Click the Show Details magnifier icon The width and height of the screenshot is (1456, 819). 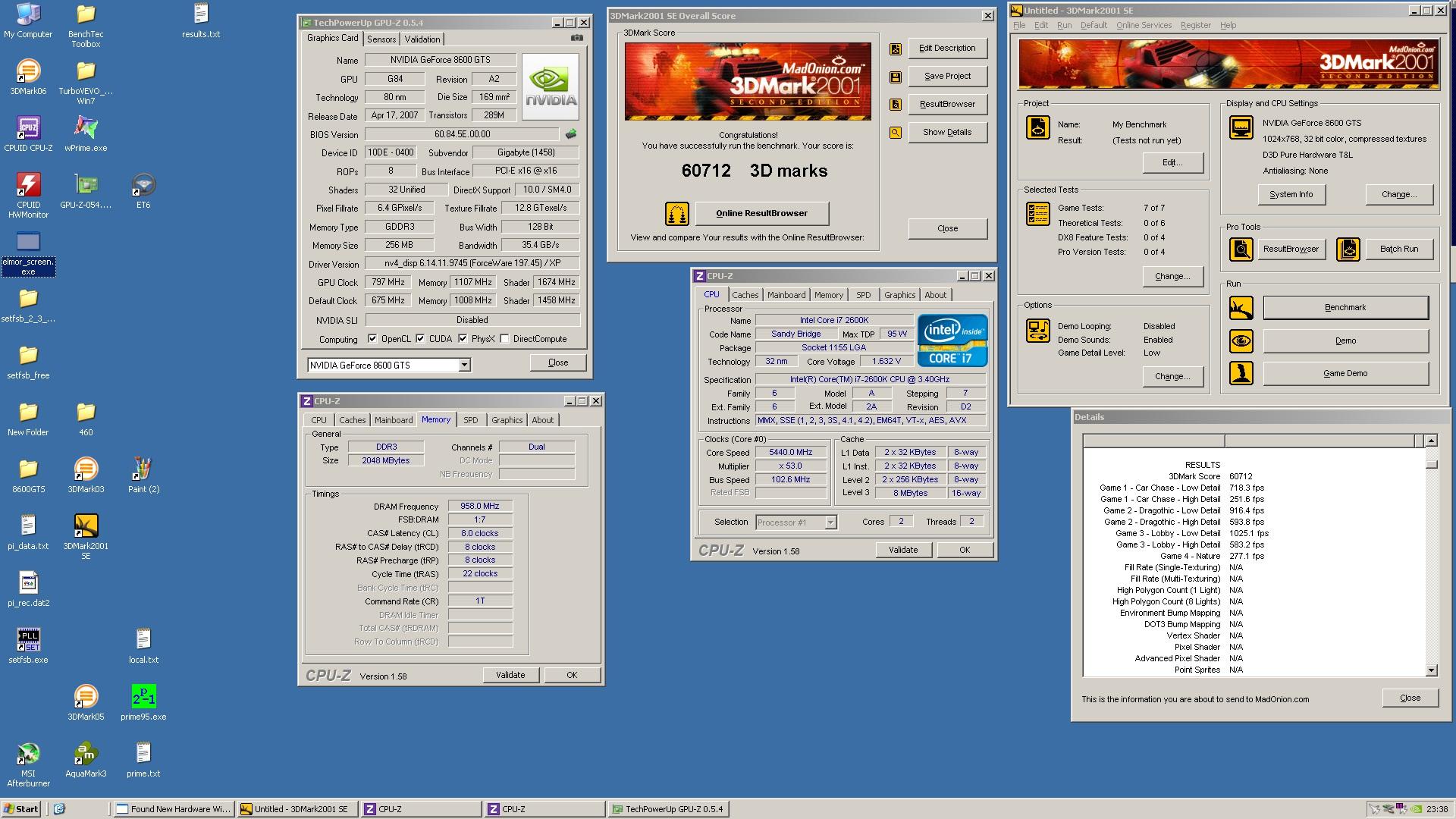pos(896,133)
